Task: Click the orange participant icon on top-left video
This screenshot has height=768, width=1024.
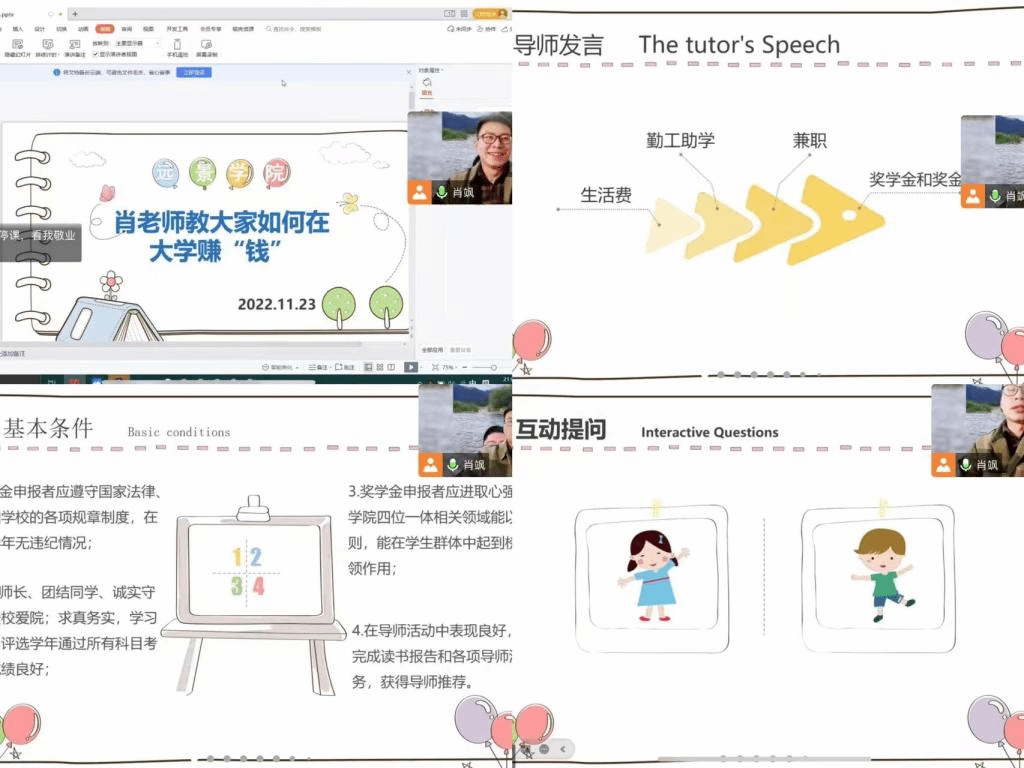Action: click(420, 192)
